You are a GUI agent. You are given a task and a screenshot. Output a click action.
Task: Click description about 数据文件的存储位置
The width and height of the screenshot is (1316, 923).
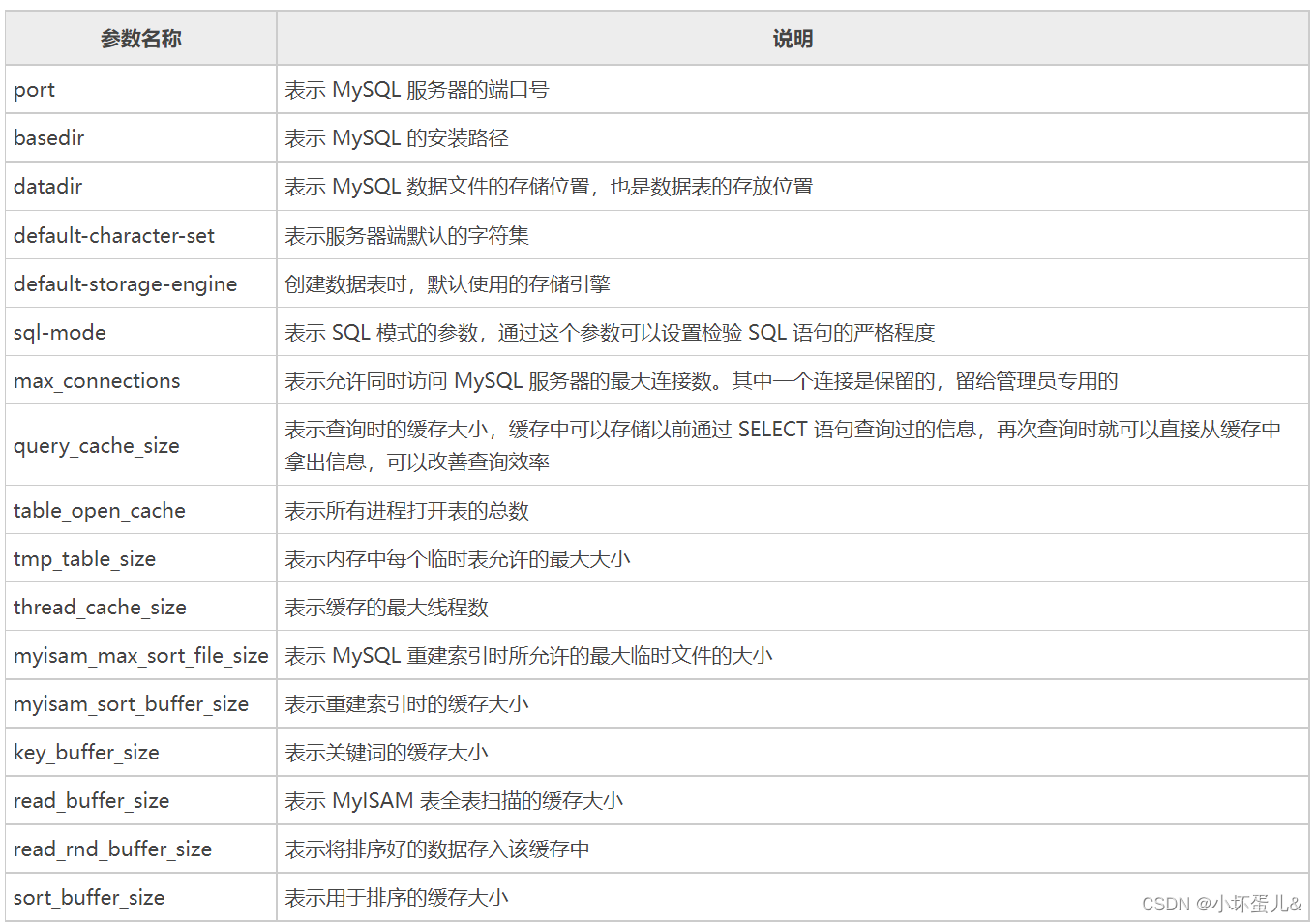[549, 187]
